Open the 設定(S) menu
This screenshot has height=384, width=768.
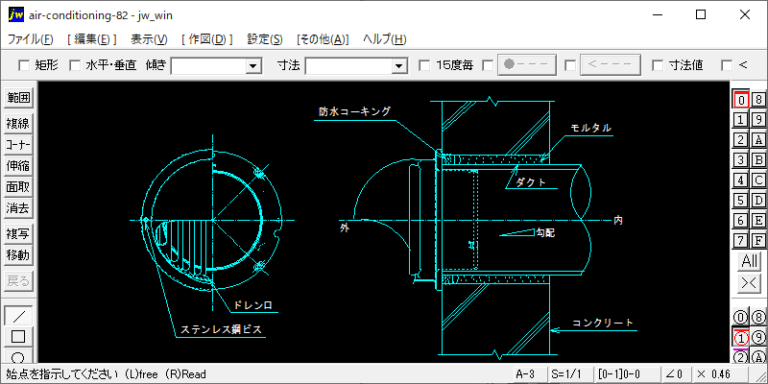(x=264, y=39)
